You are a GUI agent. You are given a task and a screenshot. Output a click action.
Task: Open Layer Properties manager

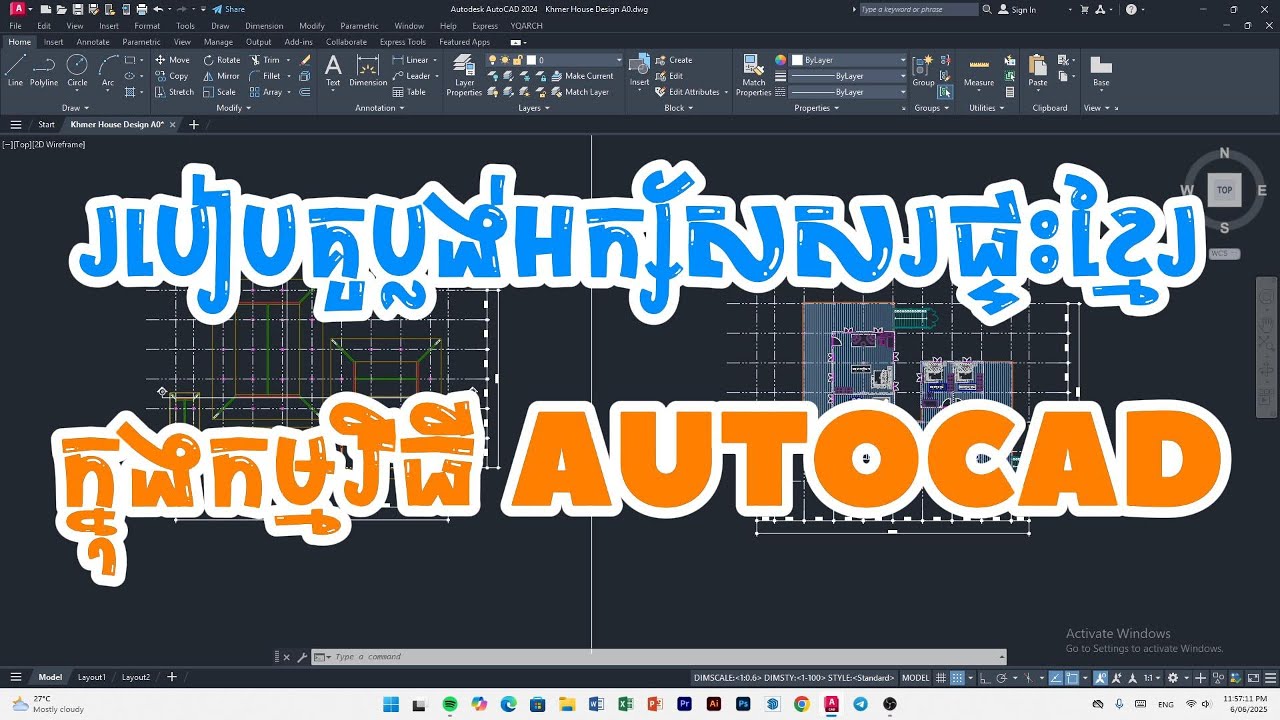tap(464, 75)
